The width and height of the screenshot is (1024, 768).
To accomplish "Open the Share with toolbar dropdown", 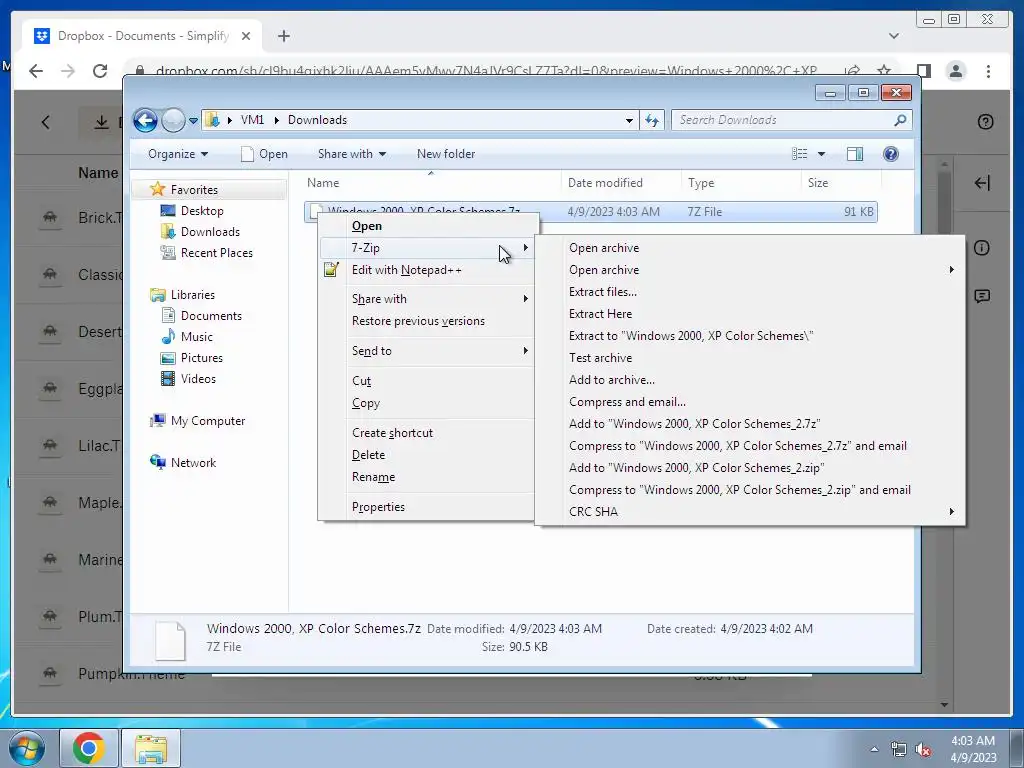I will pyautogui.click(x=352, y=154).
